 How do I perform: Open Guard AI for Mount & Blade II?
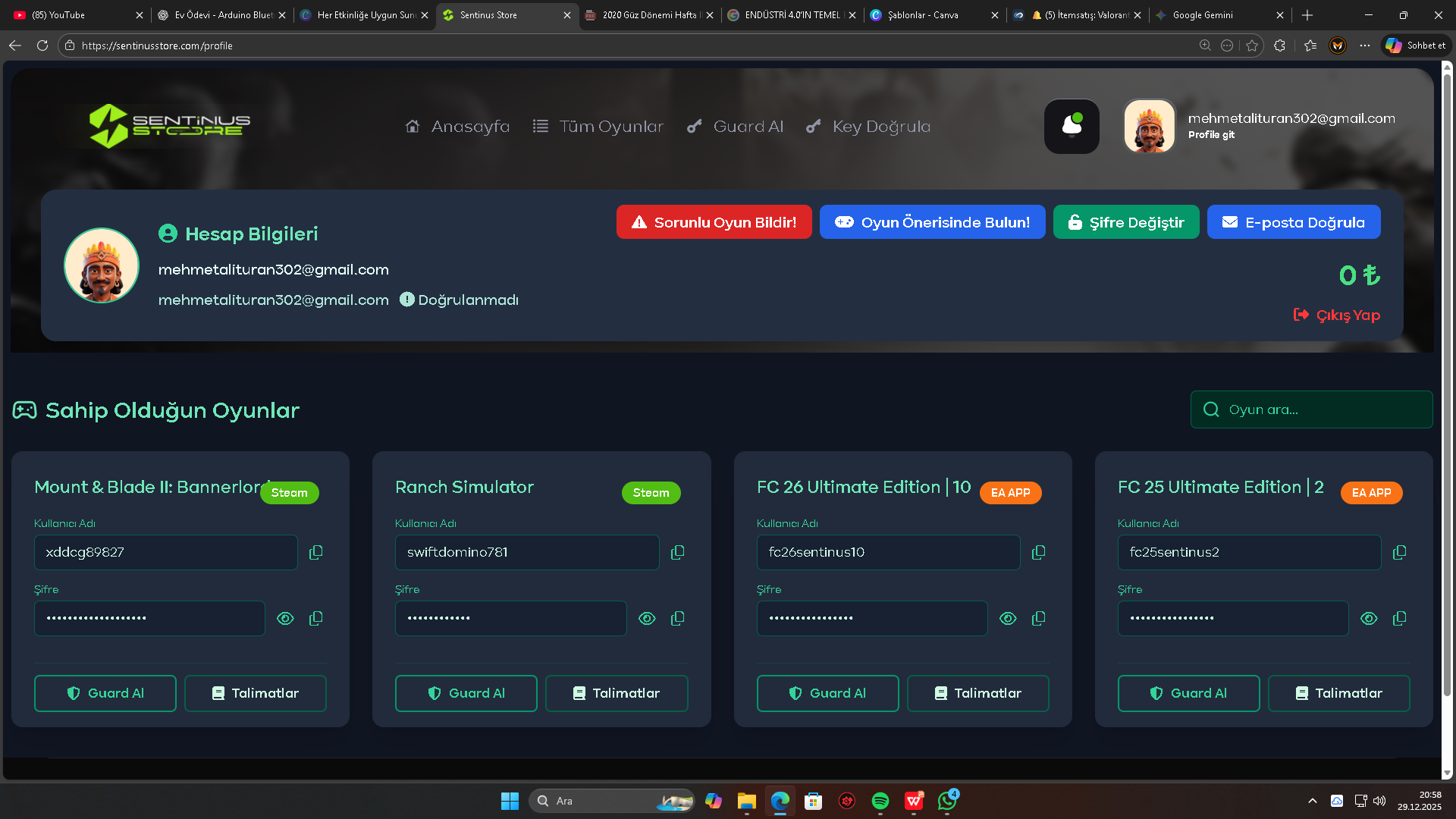(x=105, y=693)
